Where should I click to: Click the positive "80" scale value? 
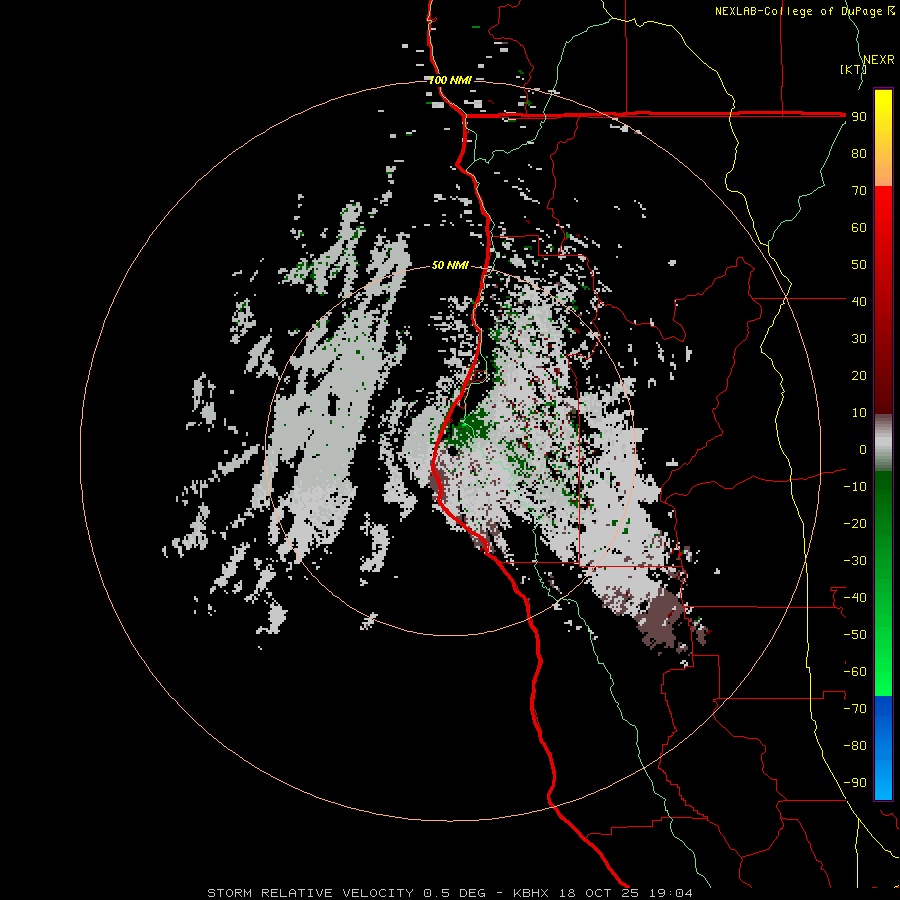(x=859, y=153)
